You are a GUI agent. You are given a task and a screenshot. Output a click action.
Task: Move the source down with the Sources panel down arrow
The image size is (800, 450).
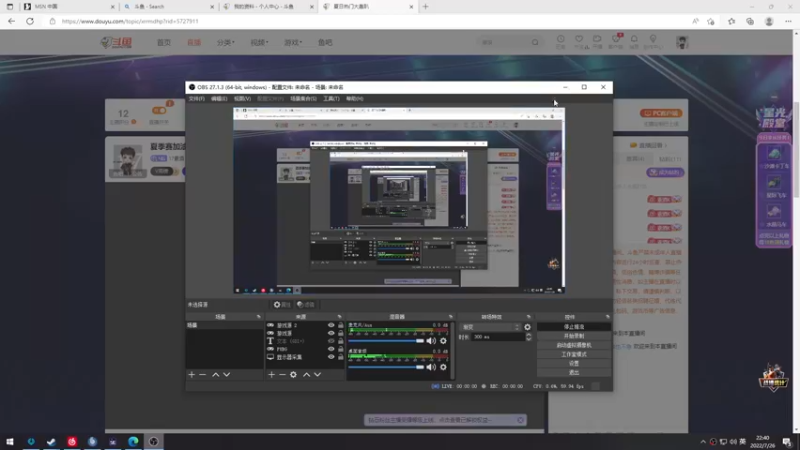coord(317,374)
